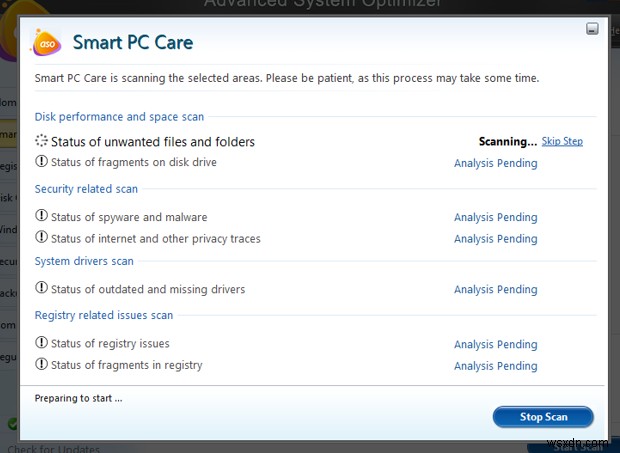Minimize the Smart PC Care dialog
The height and width of the screenshot is (453, 620).
pos(592,28)
